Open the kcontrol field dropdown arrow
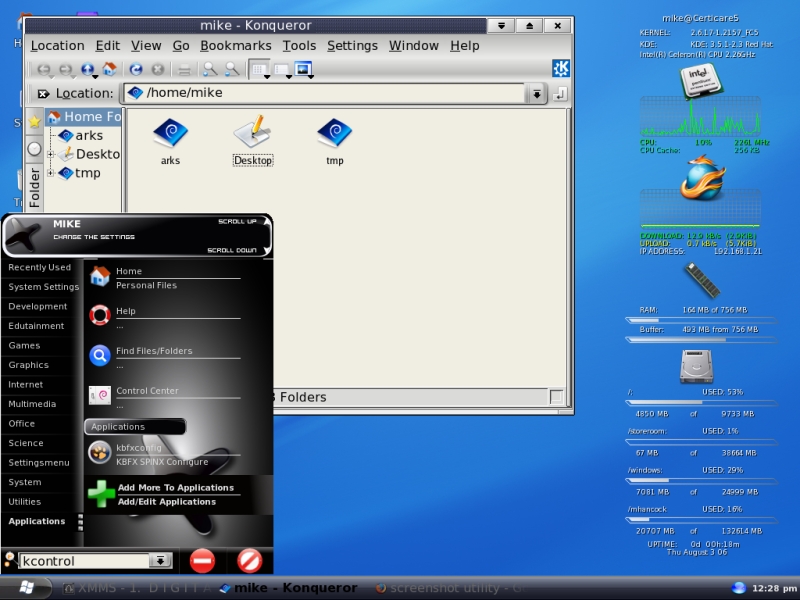The image size is (800, 600). [160, 561]
